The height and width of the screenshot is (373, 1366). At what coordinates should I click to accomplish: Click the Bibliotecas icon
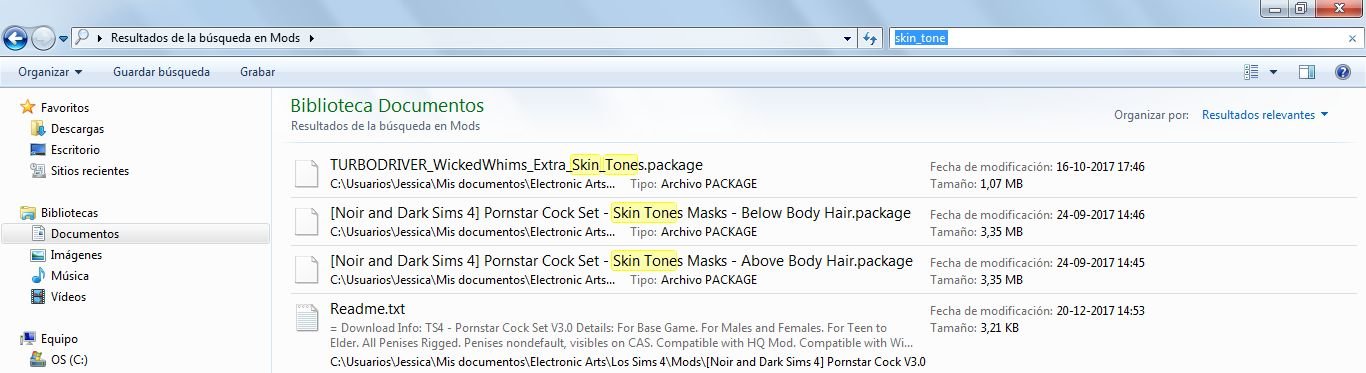28,212
